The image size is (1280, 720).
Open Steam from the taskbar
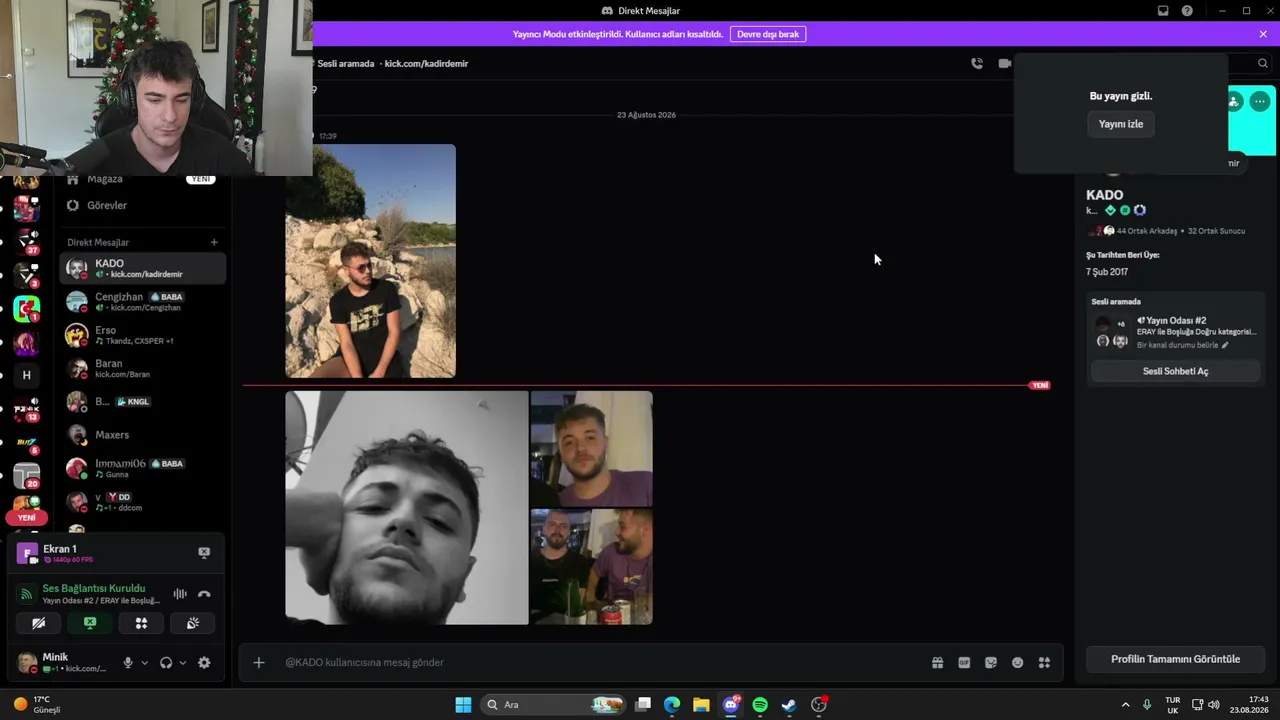(789, 705)
